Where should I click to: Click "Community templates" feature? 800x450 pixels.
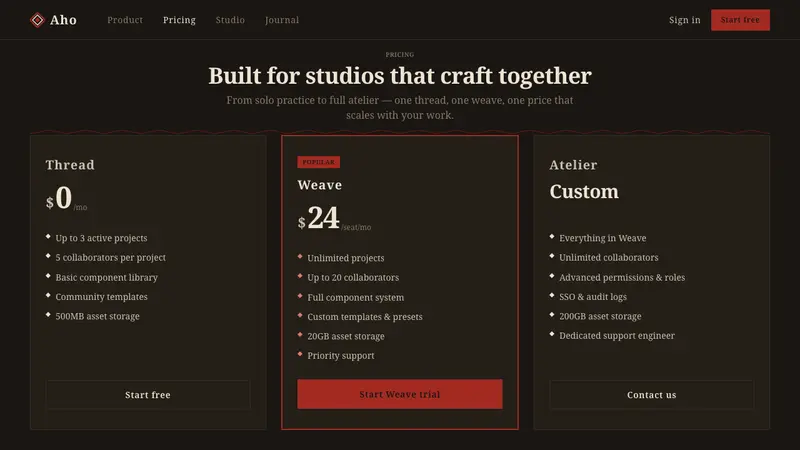click(x=101, y=296)
